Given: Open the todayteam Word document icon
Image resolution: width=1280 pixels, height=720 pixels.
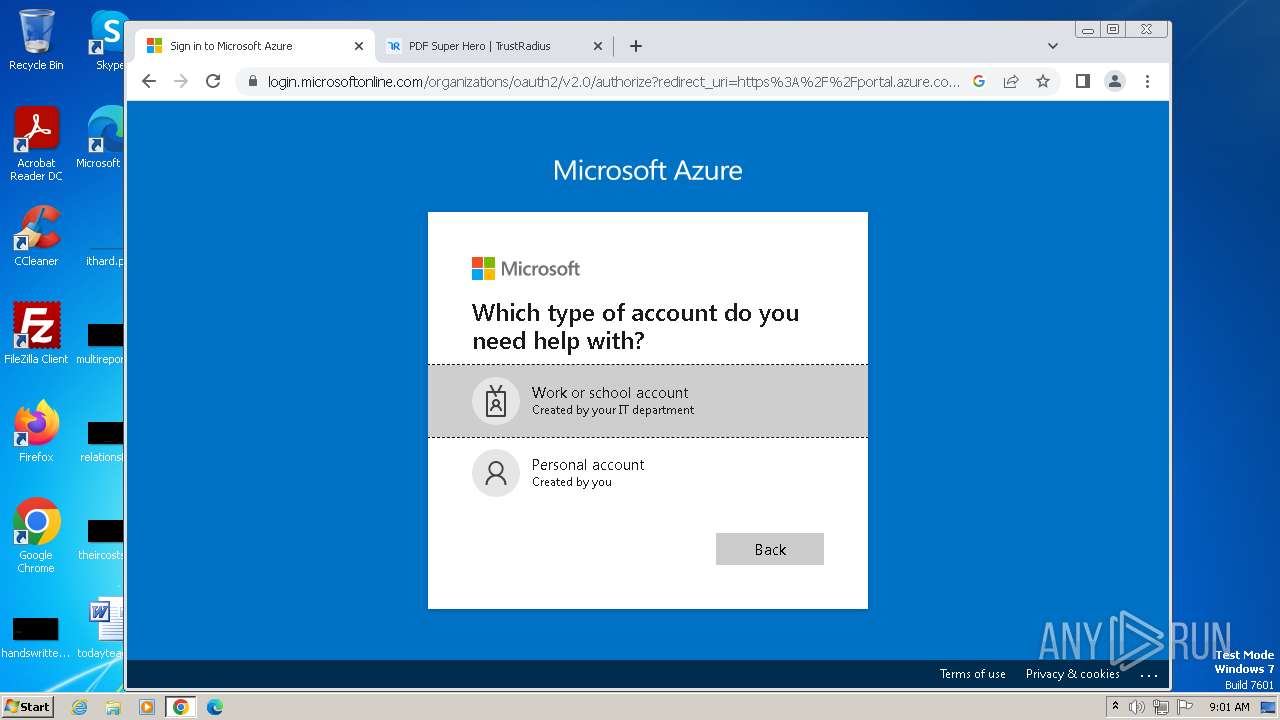Looking at the screenshot, I should (x=102, y=628).
